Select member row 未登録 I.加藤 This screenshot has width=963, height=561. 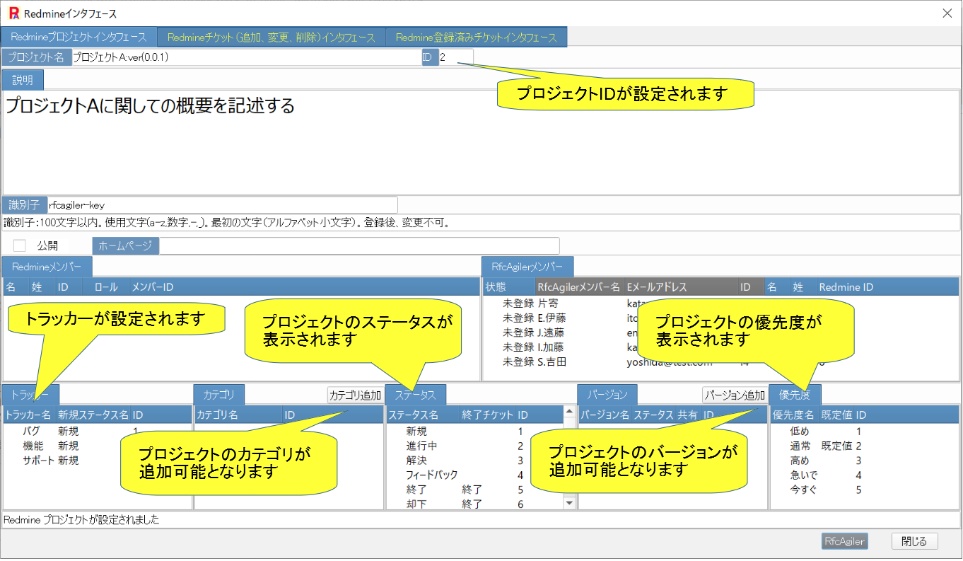721,348
